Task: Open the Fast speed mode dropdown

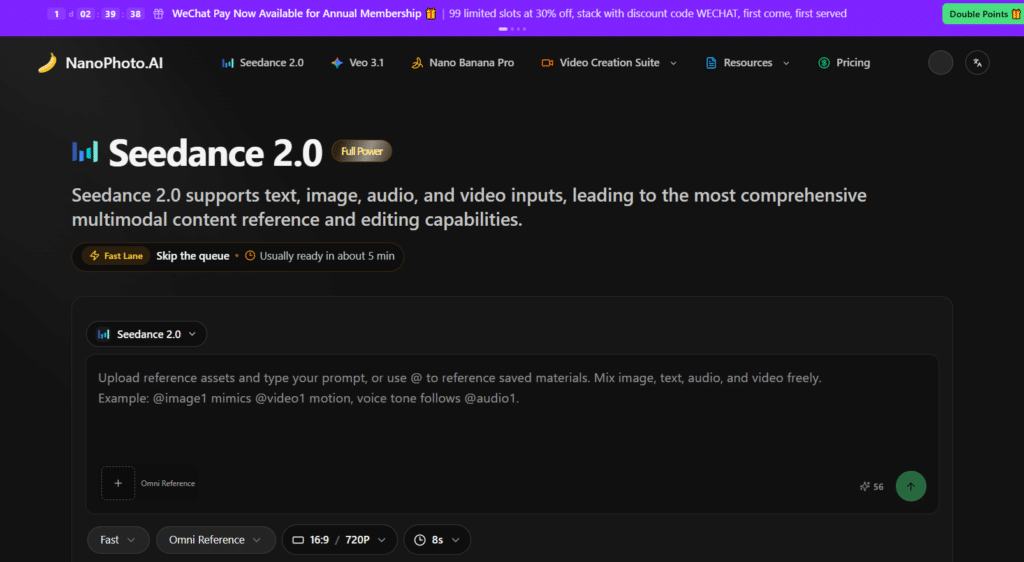Action: click(x=118, y=540)
